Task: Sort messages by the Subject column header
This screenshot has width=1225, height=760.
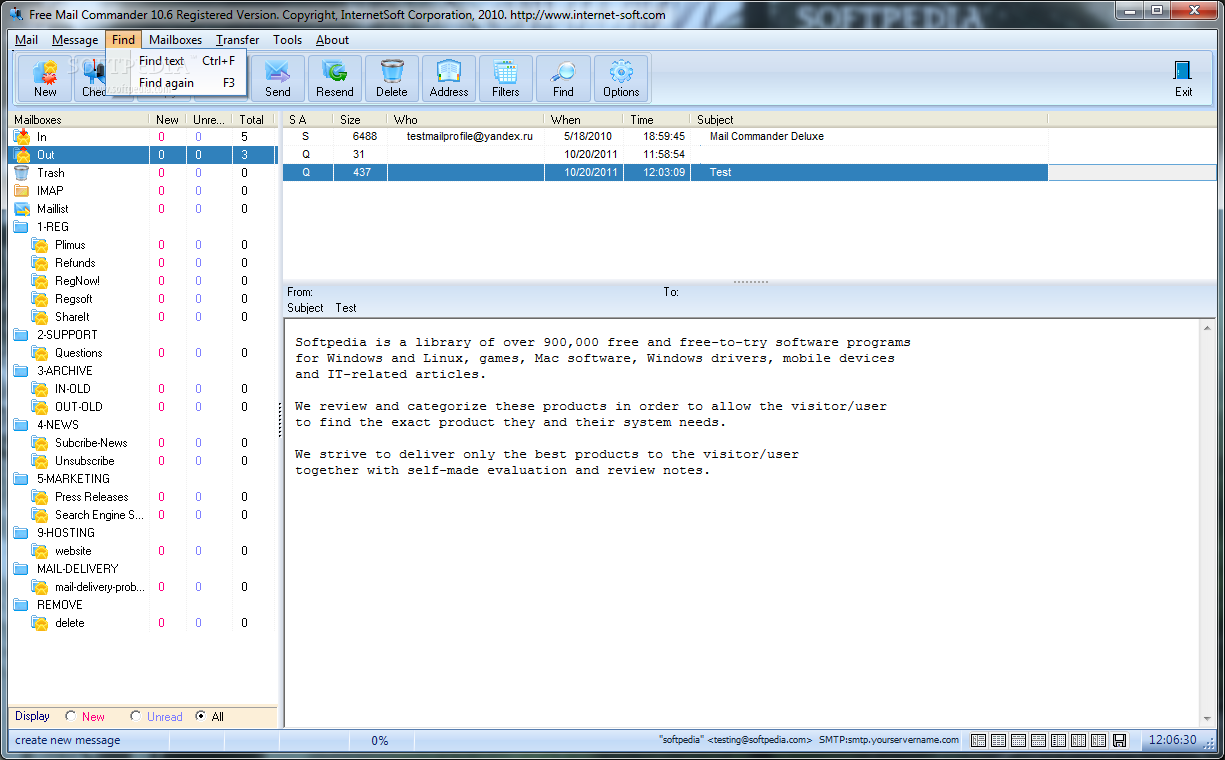Action: pos(868,120)
